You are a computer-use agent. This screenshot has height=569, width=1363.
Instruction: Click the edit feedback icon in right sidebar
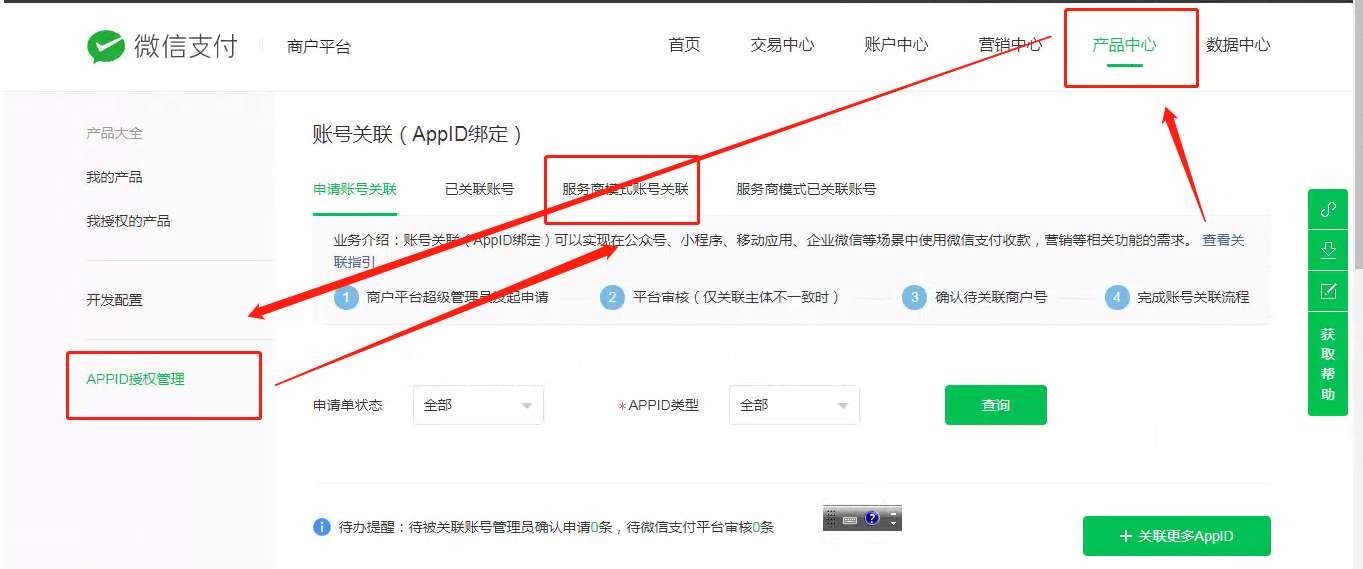point(1328,291)
